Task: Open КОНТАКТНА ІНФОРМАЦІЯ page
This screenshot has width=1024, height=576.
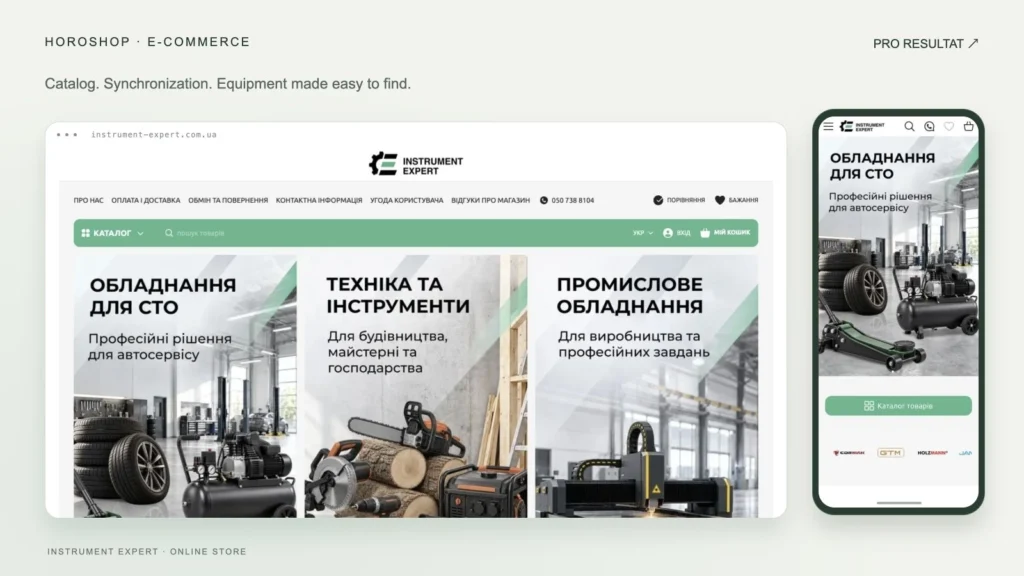Action: (x=319, y=200)
